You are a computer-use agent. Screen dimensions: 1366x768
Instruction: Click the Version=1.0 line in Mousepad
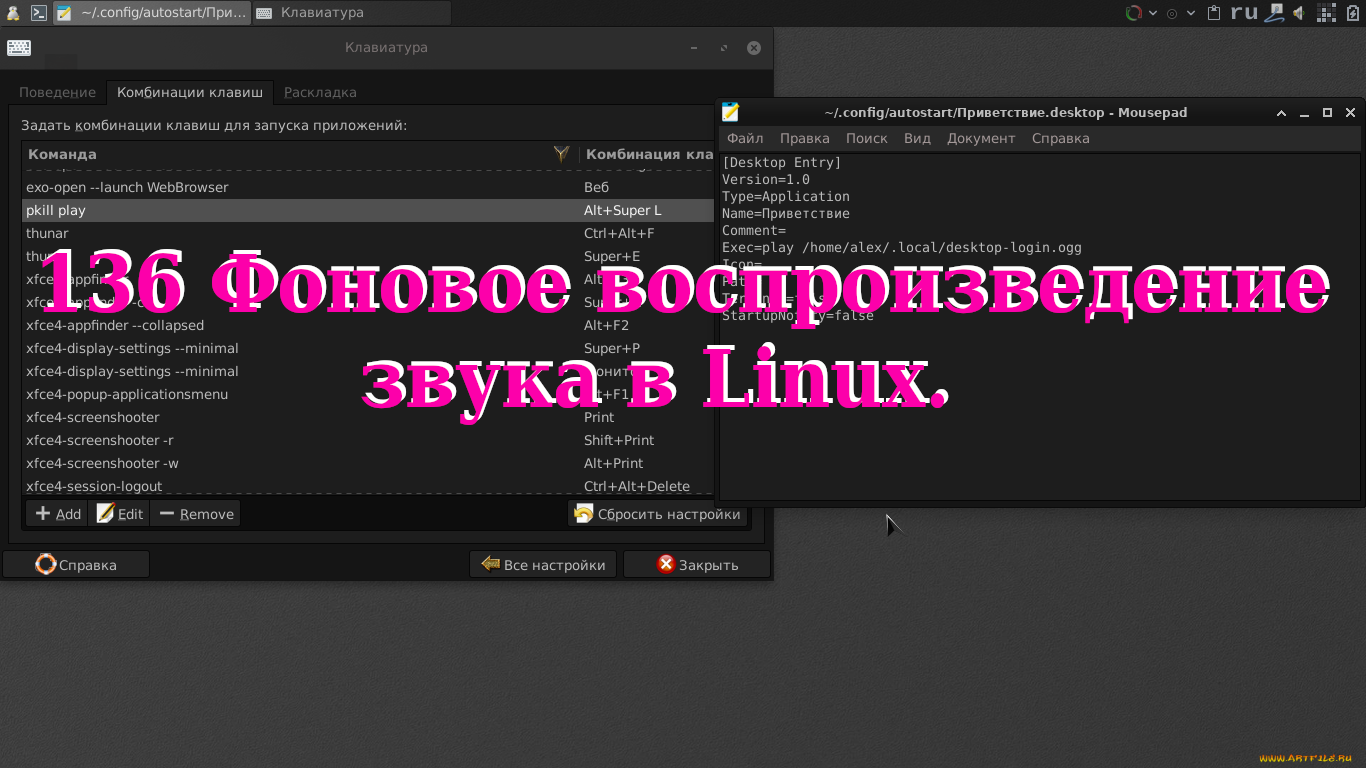coord(766,179)
